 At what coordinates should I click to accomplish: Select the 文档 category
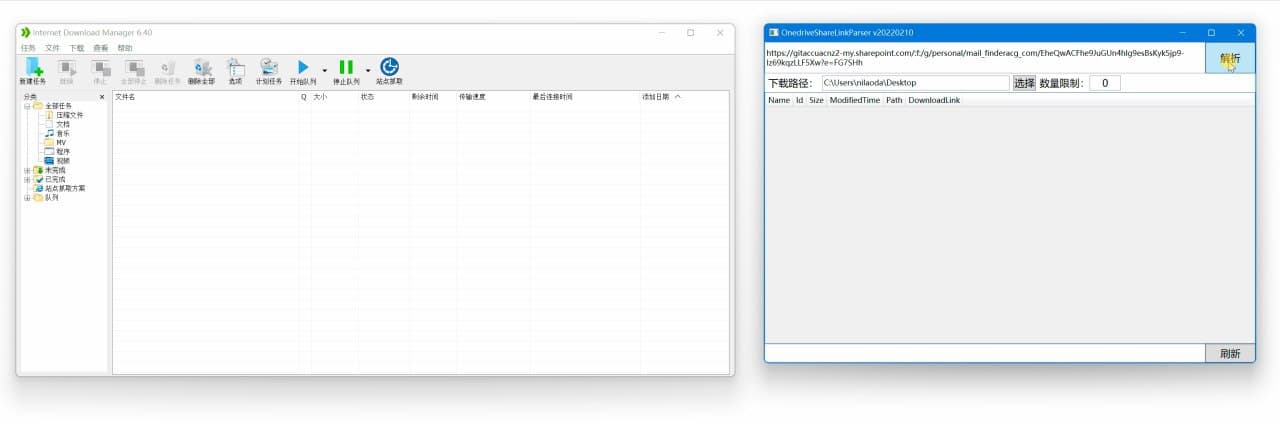point(63,124)
